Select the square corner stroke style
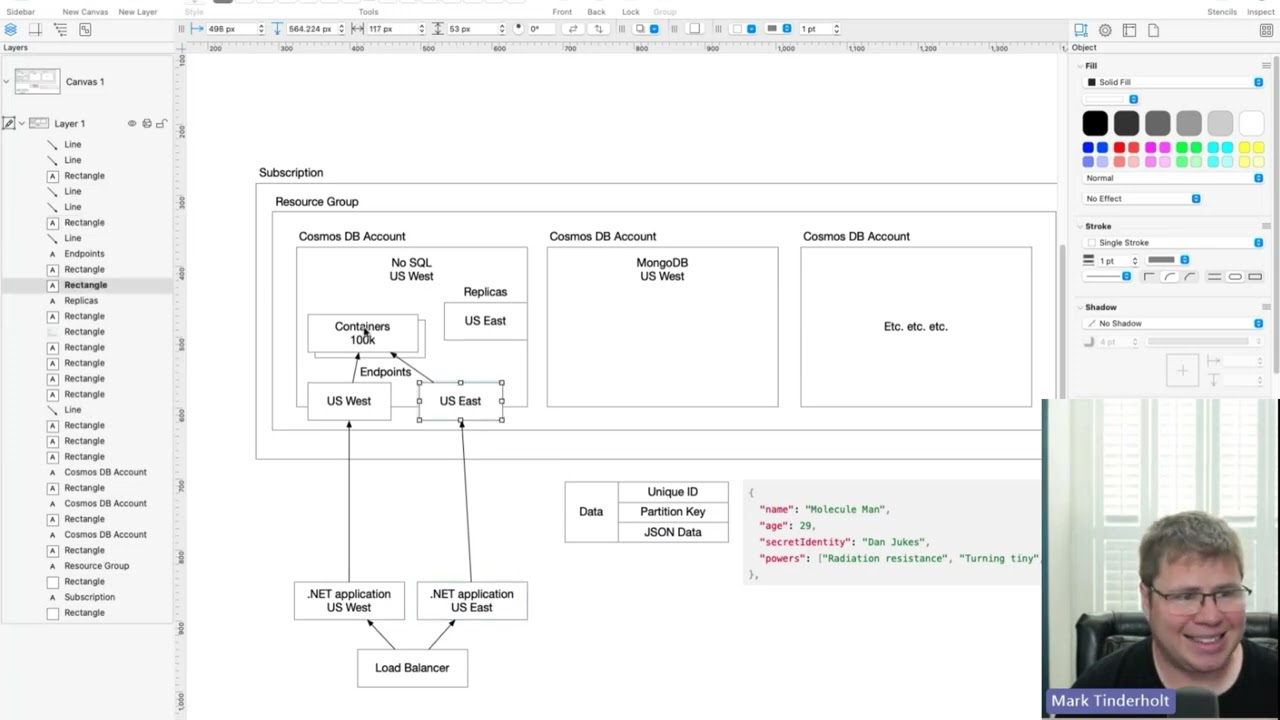Screen dimensions: 1280x720 click(x=1149, y=277)
